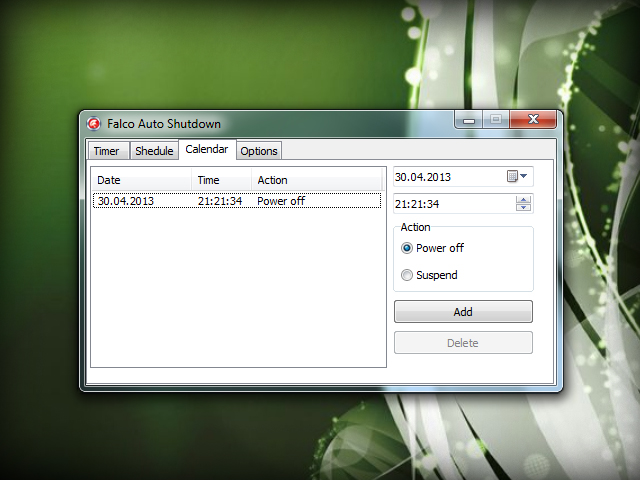Select the Calendar tab

[x=207, y=150]
